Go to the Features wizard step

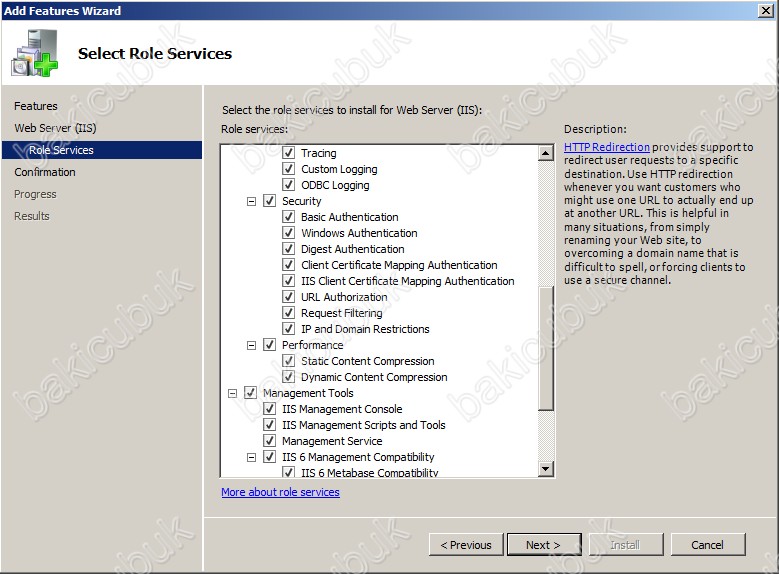(36, 106)
